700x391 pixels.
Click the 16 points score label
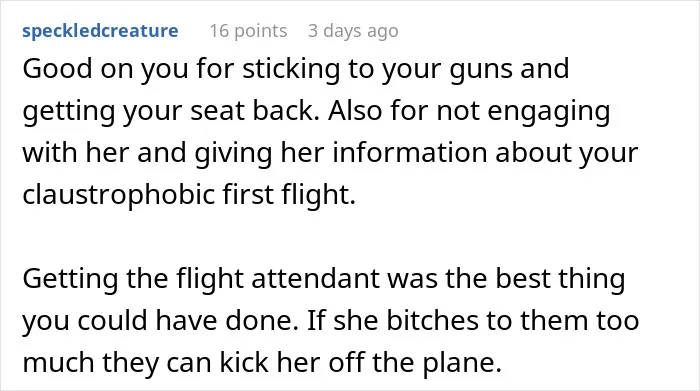pos(248,31)
